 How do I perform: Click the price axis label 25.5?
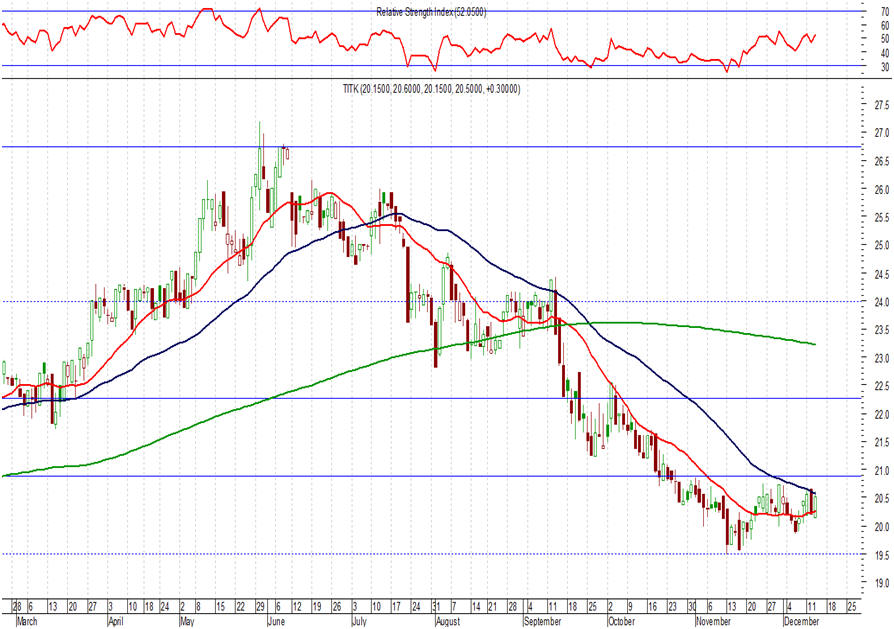(x=881, y=217)
